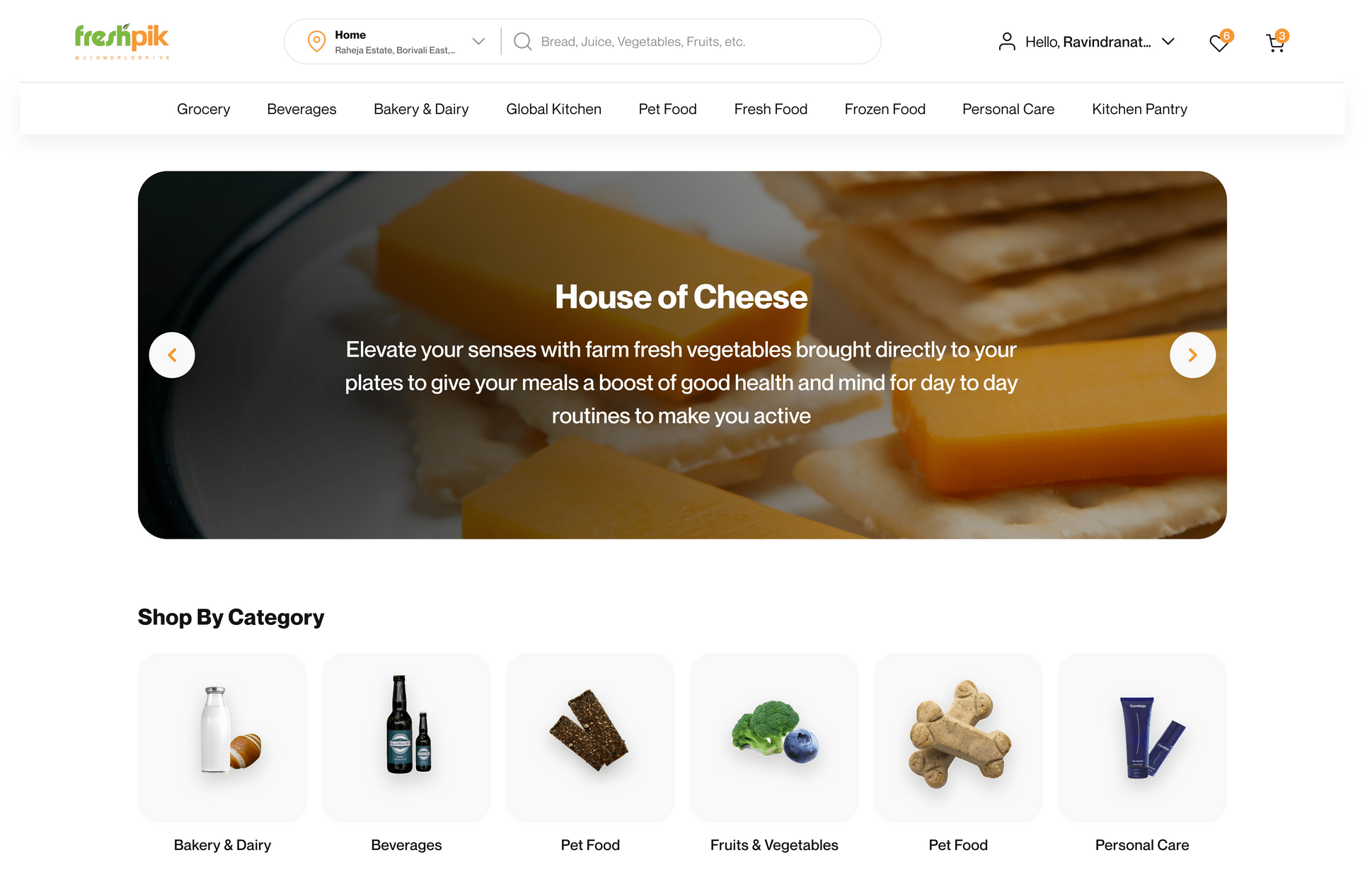Expand the delivery address dropdown chevron

coord(478,42)
